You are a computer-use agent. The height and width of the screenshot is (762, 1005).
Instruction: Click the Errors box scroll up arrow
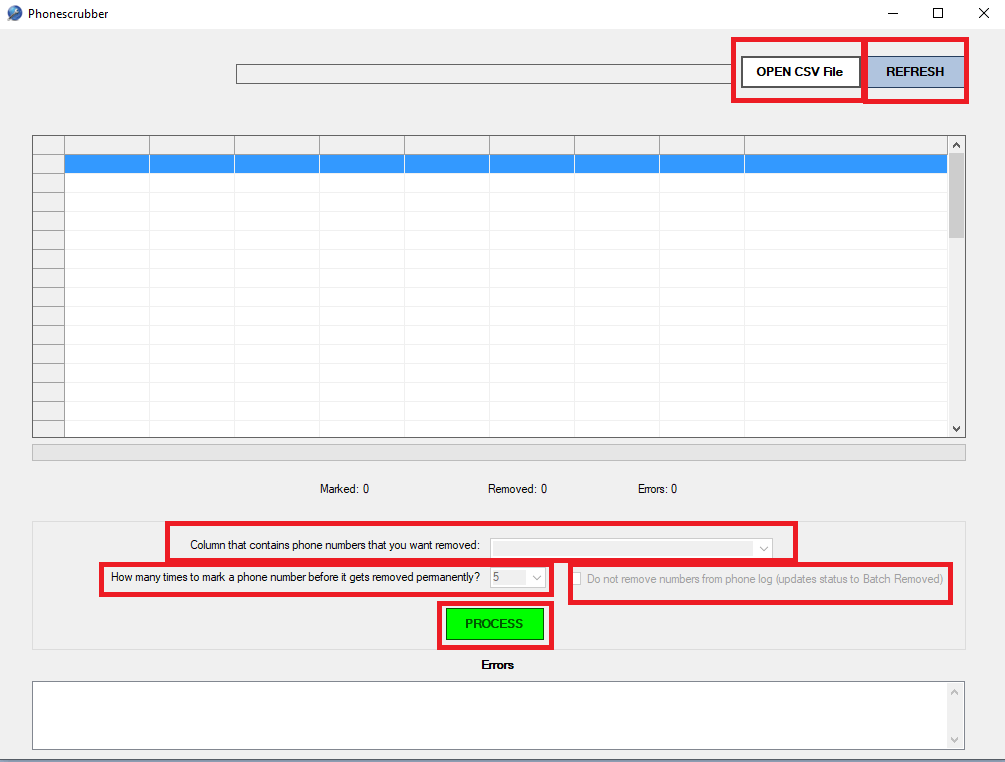click(954, 692)
